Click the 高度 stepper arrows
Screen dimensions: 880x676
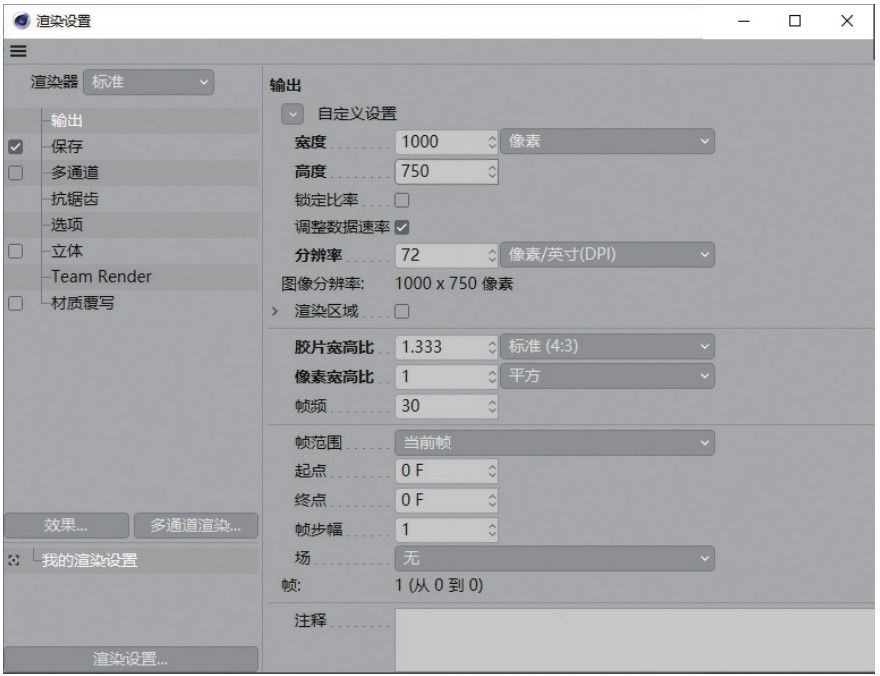(492, 172)
